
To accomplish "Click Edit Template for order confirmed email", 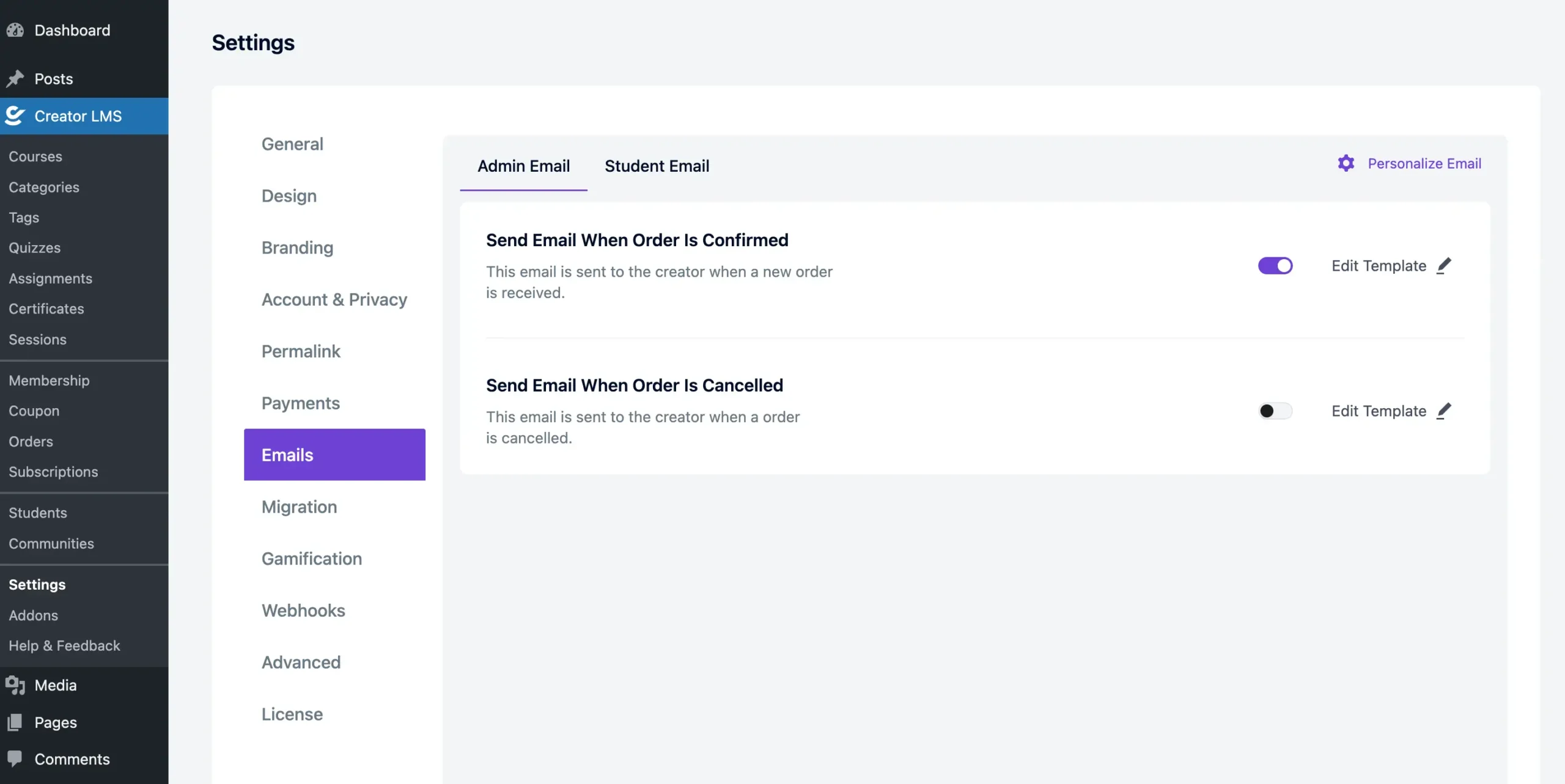I will click(1379, 265).
